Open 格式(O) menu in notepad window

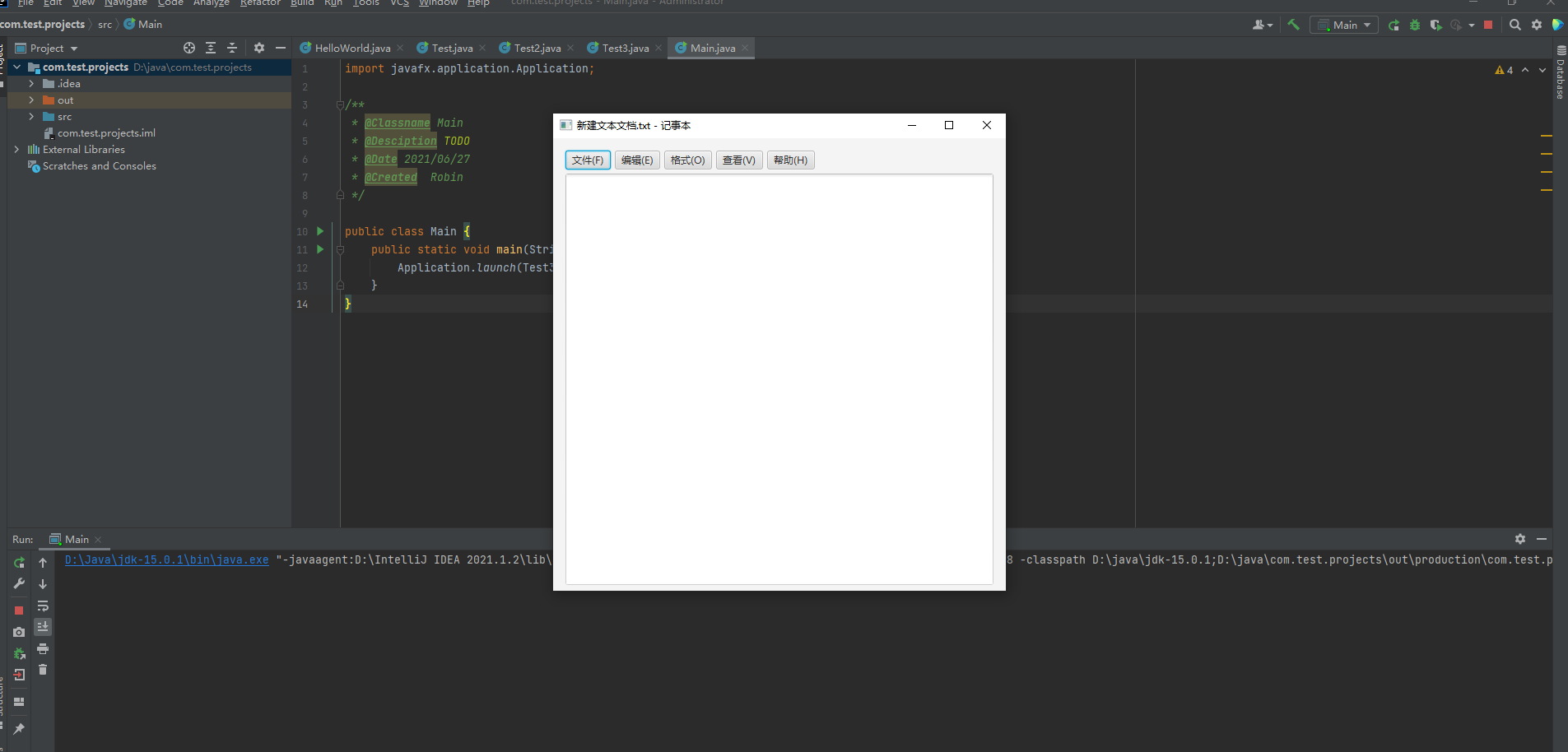tap(687, 160)
